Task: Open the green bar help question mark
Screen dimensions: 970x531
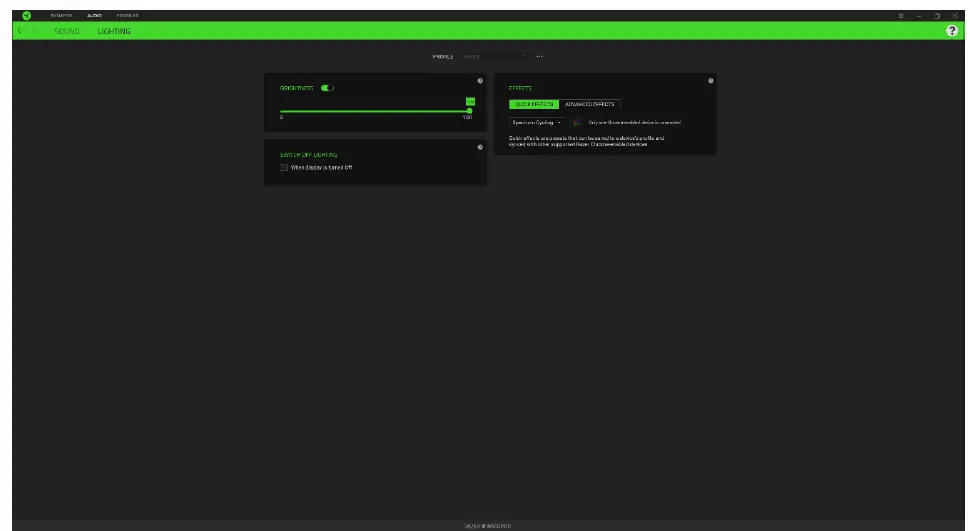Action: point(951,30)
